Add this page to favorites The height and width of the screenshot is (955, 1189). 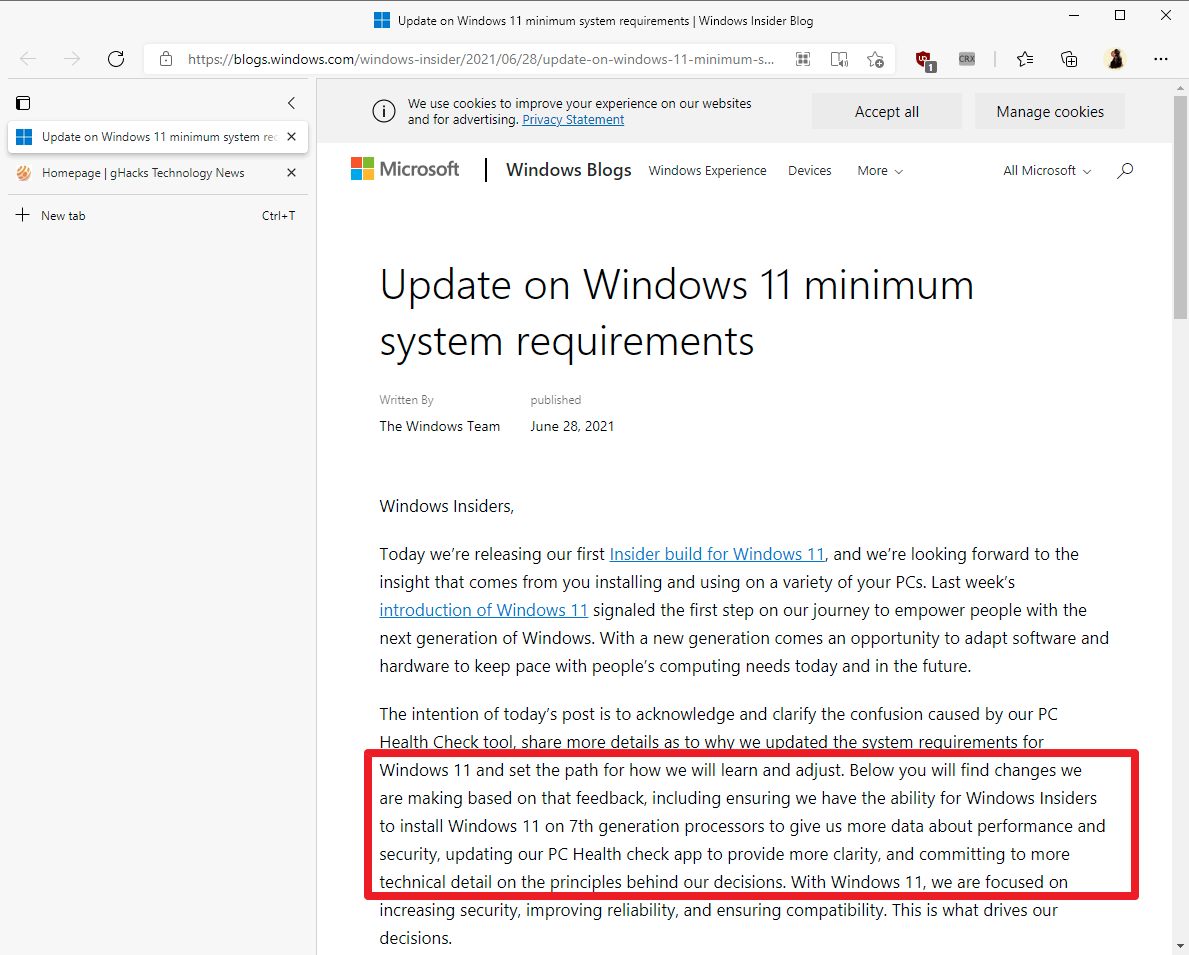tap(875, 59)
